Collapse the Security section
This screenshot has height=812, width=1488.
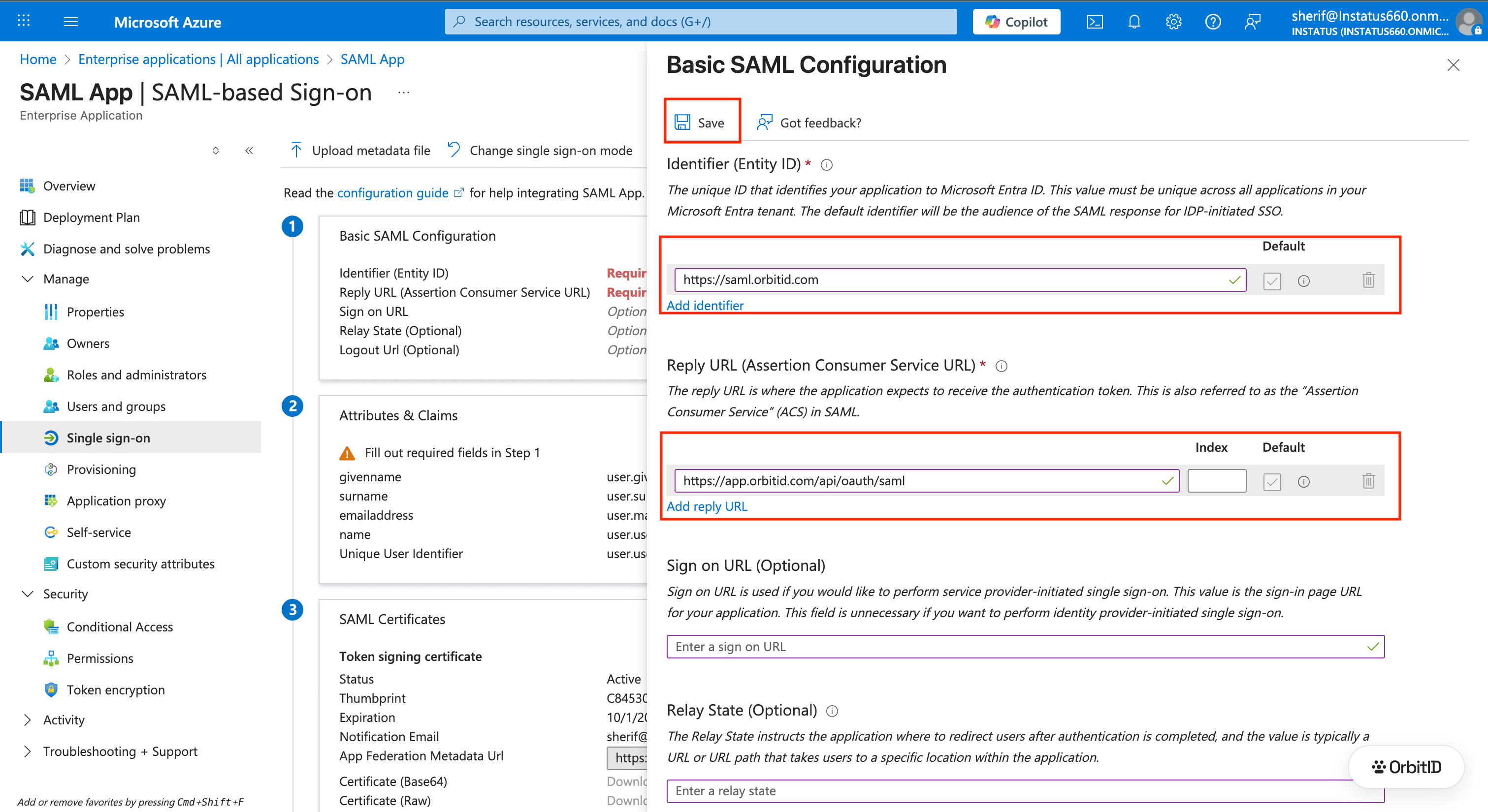(x=27, y=593)
